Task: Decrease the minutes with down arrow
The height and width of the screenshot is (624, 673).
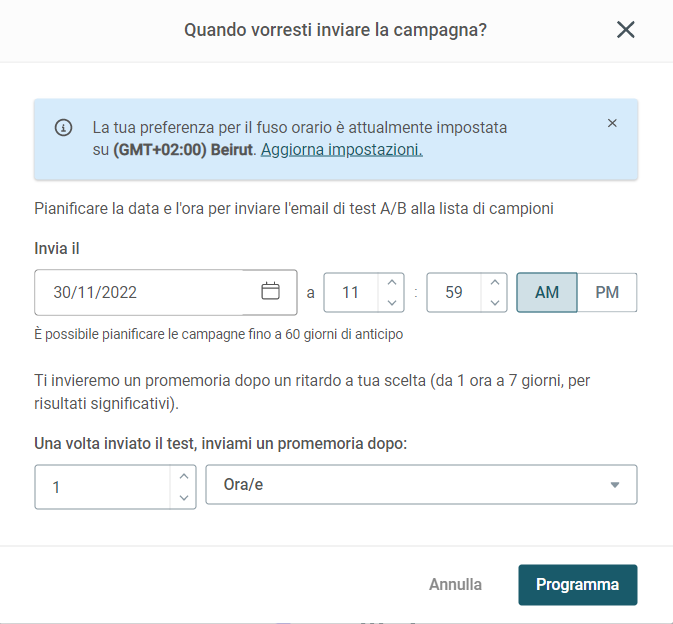Action: 494,303
